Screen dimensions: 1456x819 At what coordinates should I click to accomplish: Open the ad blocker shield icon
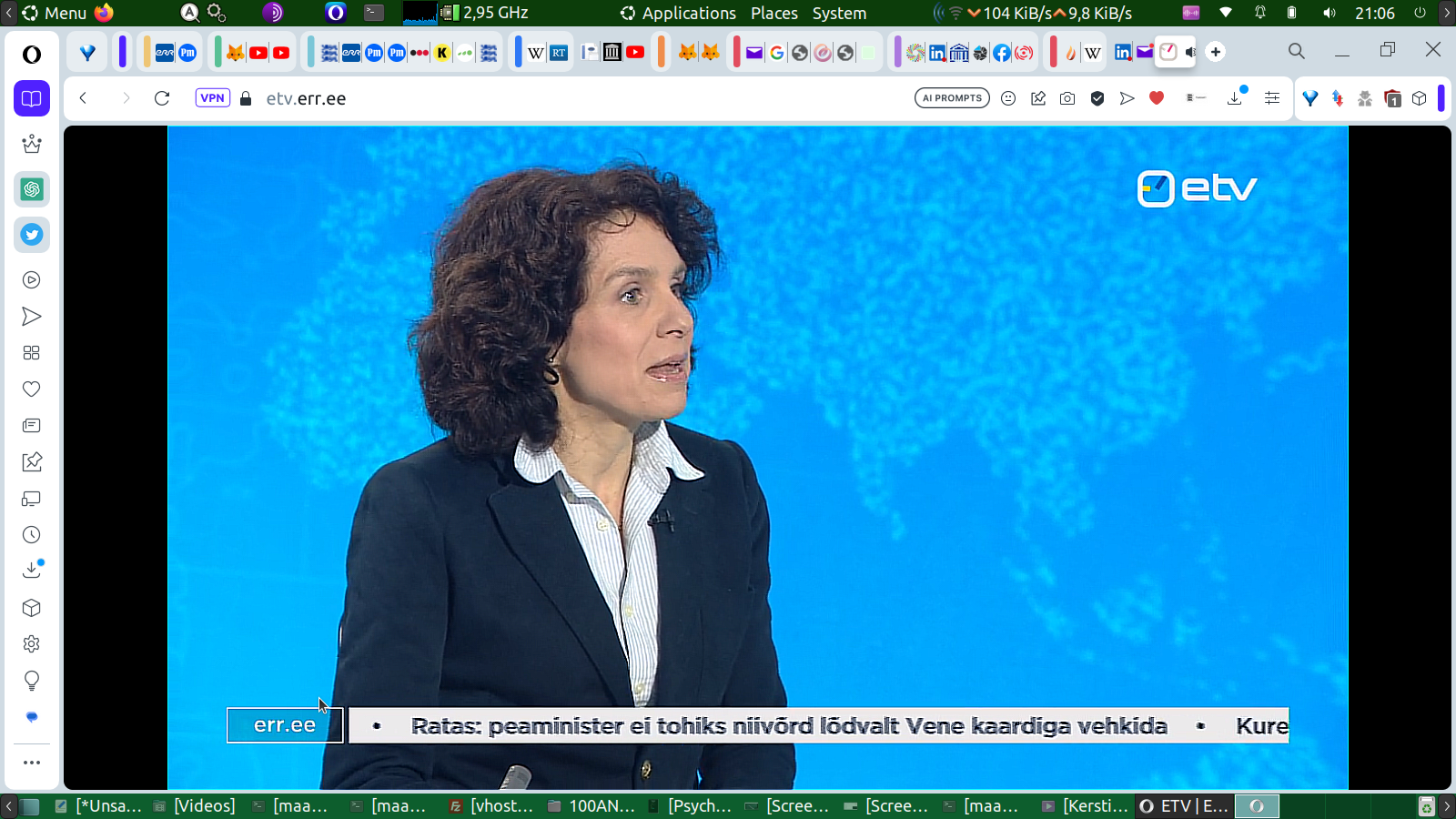(x=1097, y=98)
